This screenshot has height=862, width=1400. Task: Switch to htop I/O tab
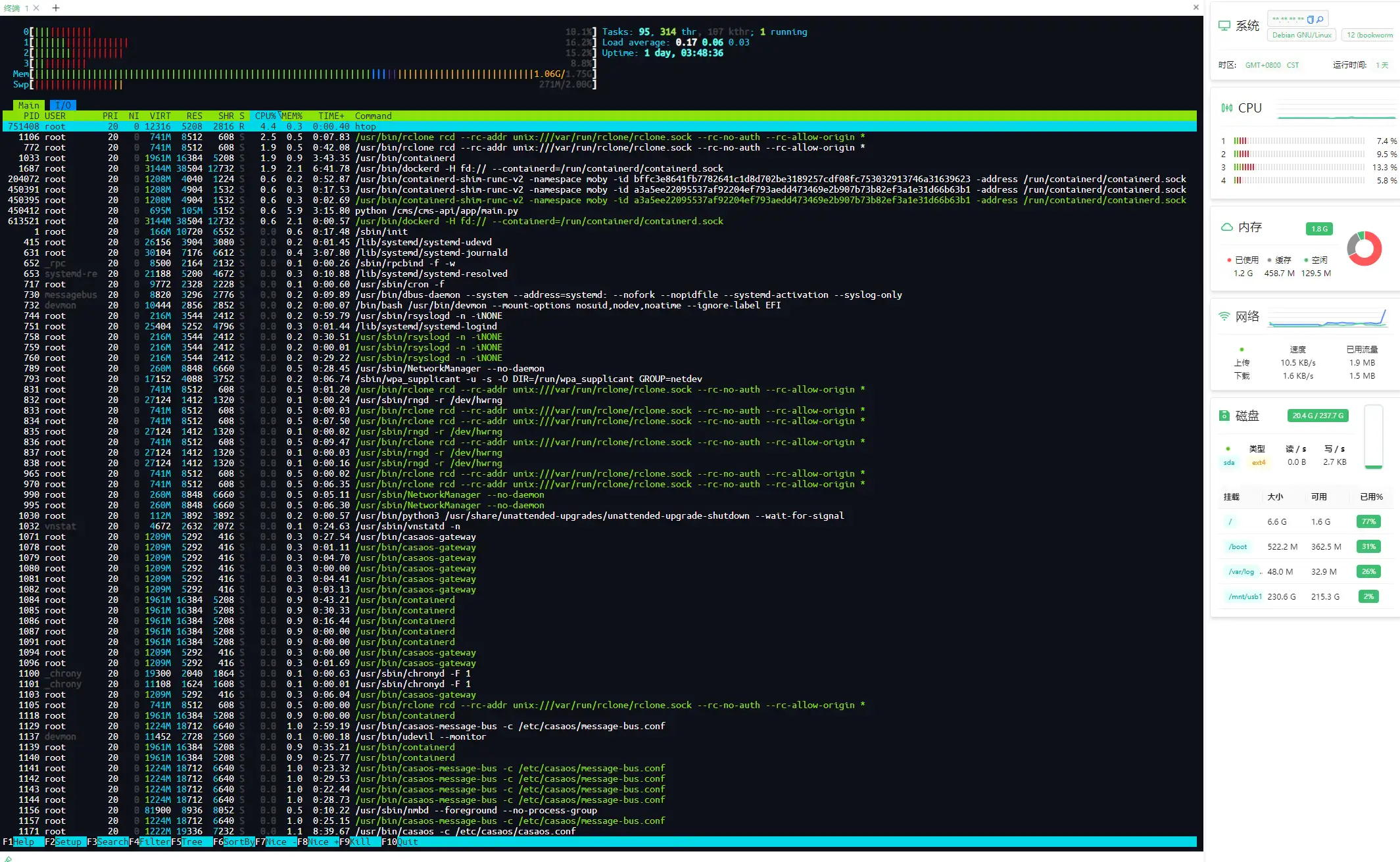63,105
